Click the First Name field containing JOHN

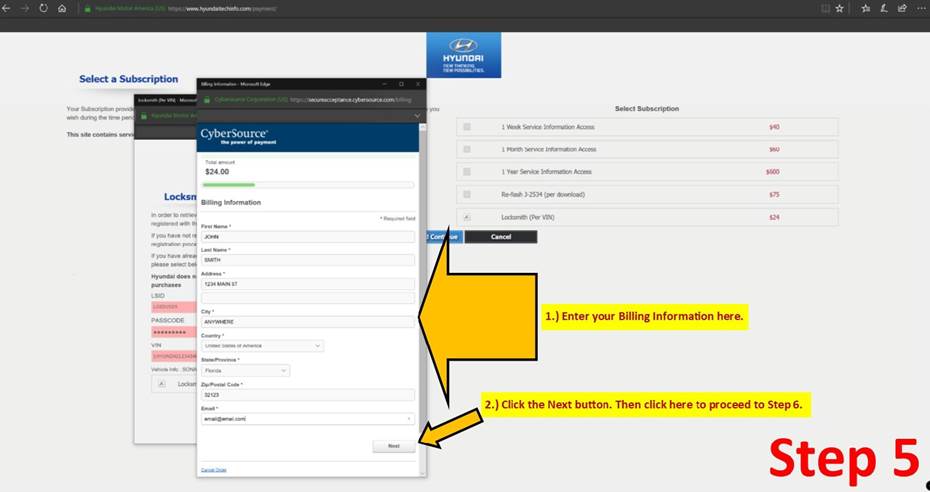pos(308,237)
